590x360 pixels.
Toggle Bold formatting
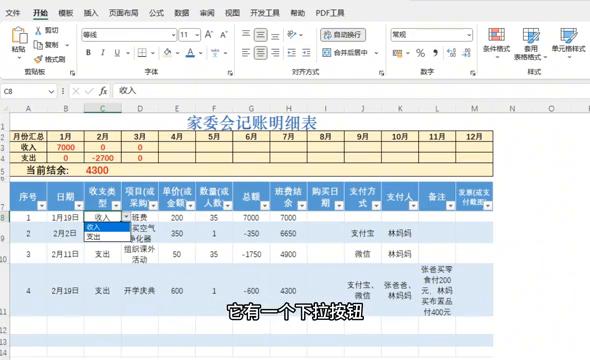(x=88, y=53)
